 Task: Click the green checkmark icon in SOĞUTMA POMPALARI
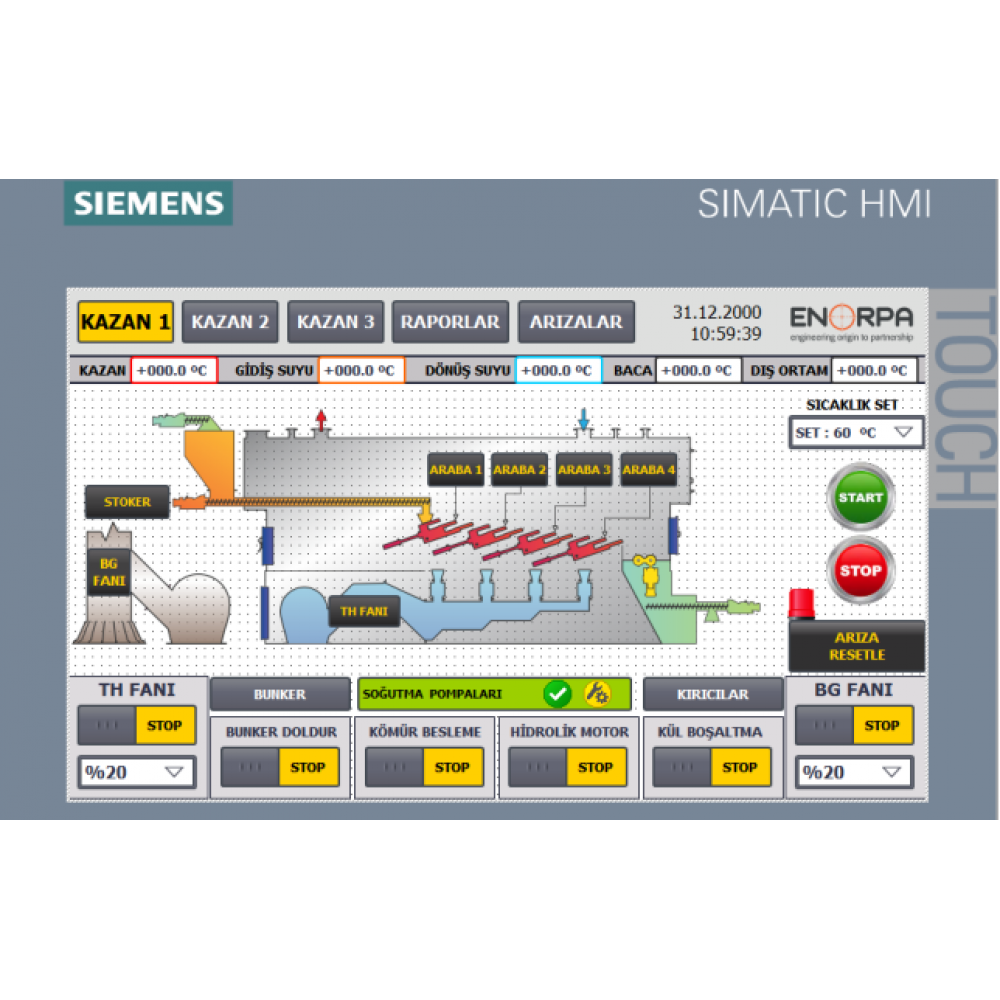557,694
